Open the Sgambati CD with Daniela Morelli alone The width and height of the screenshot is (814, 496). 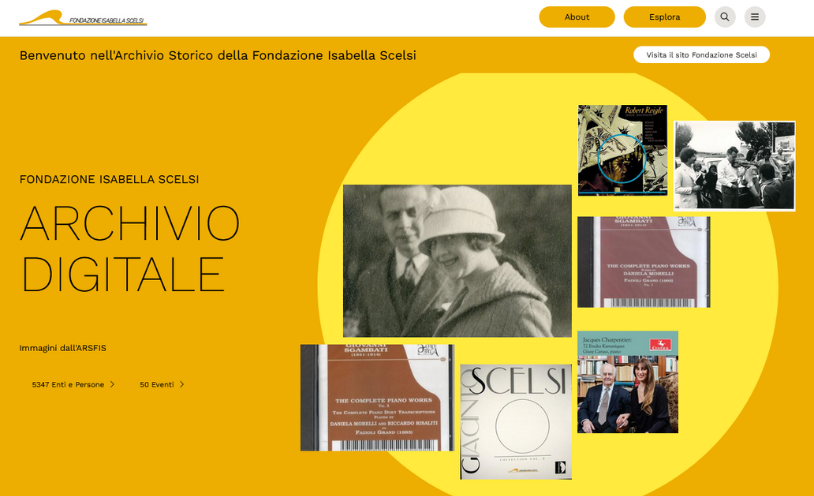point(644,262)
